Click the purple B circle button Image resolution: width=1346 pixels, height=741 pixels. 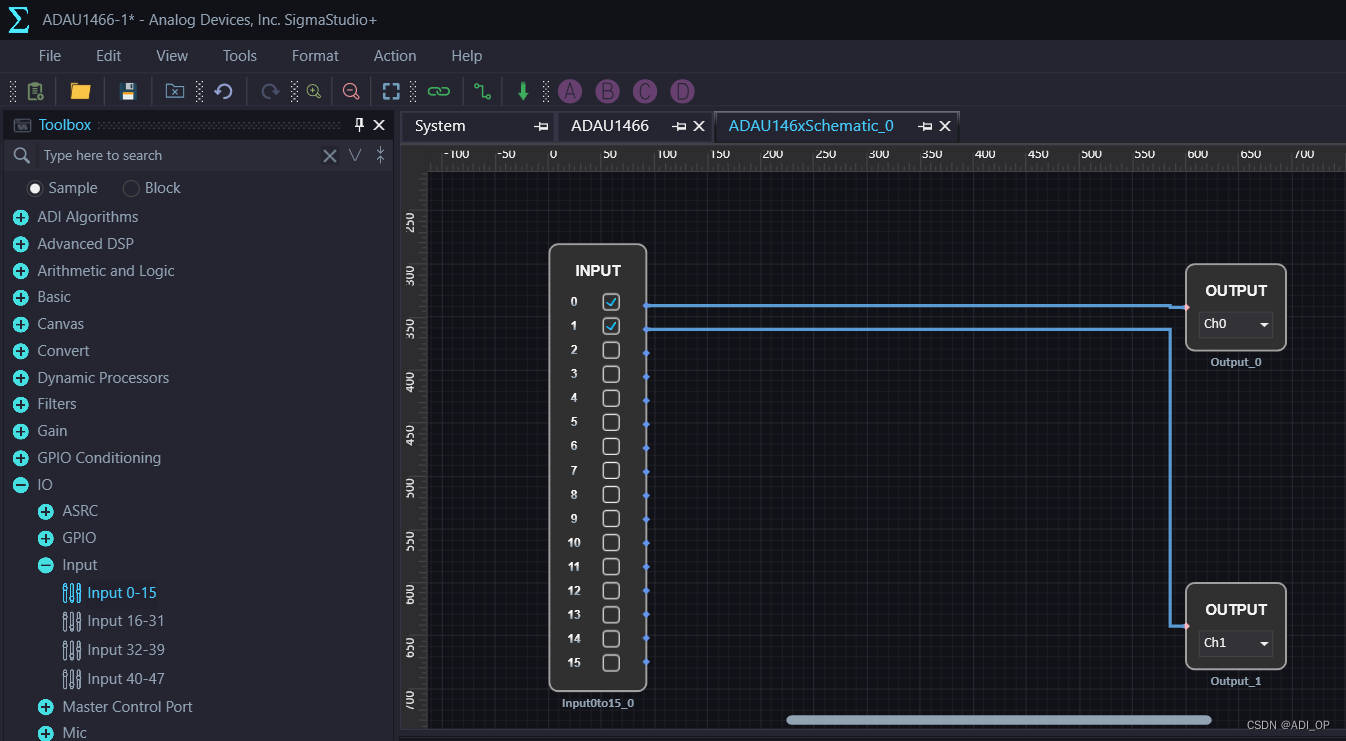[607, 92]
